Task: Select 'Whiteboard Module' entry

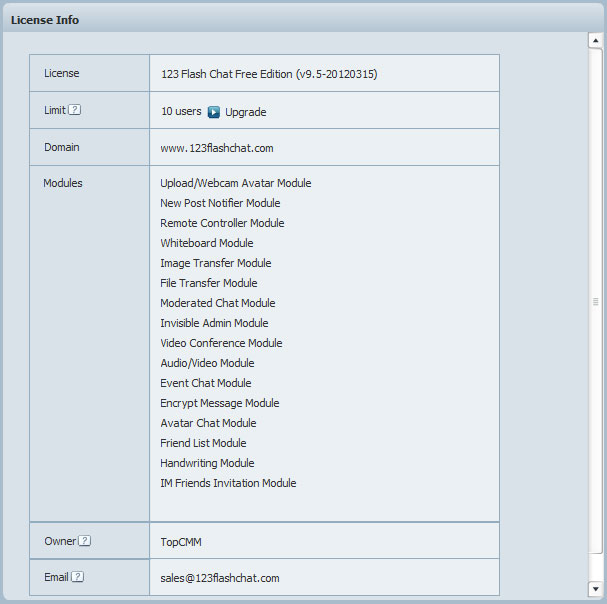Action: click(207, 243)
